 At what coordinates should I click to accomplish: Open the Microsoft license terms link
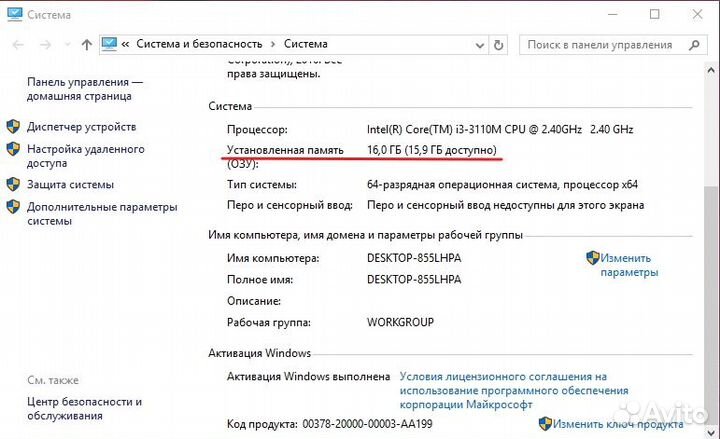tap(514, 390)
